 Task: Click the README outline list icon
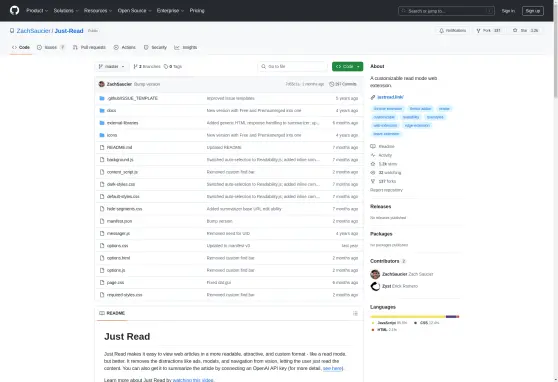tap(355, 313)
